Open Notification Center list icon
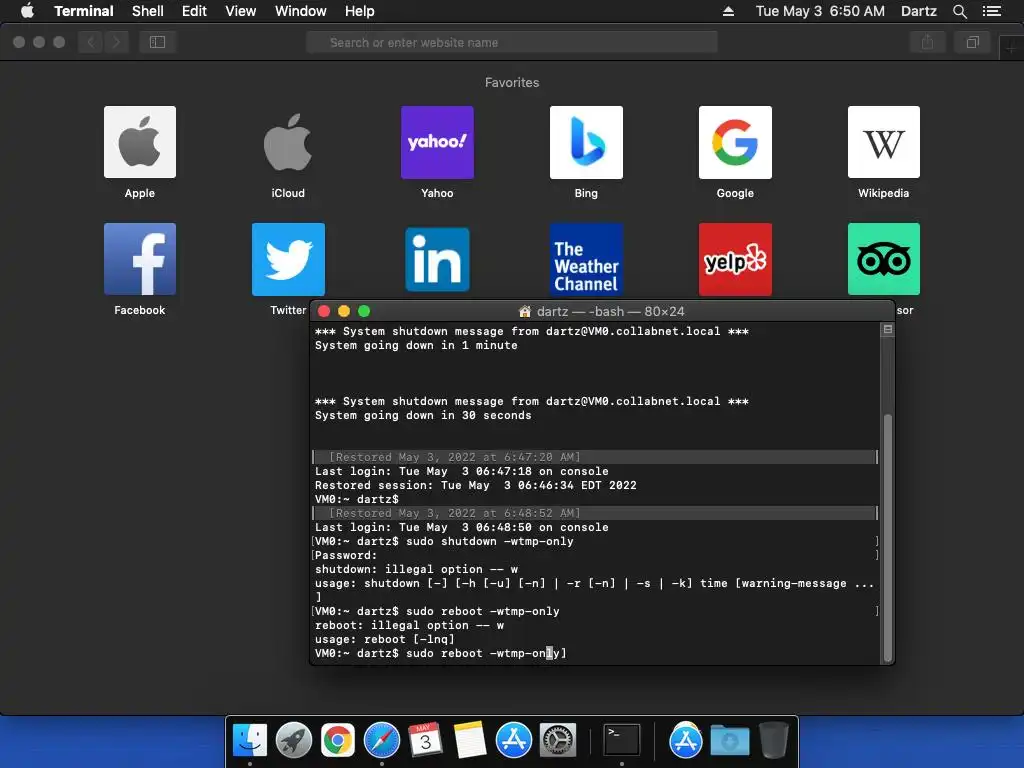This screenshot has height=768, width=1024. (992, 11)
